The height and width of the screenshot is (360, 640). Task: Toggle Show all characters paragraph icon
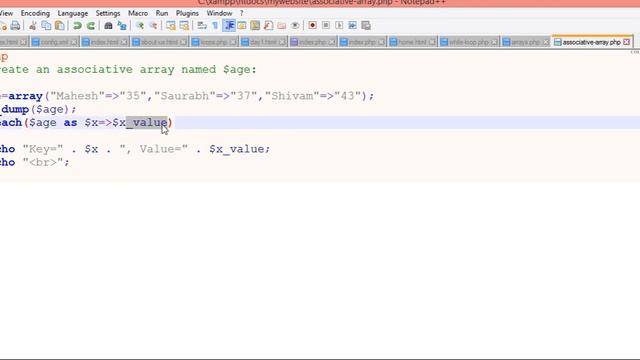pos(215,26)
